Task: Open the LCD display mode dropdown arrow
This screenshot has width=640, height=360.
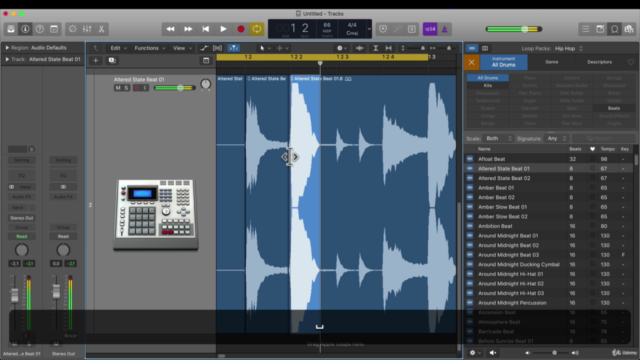Action: tap(369, 29)
